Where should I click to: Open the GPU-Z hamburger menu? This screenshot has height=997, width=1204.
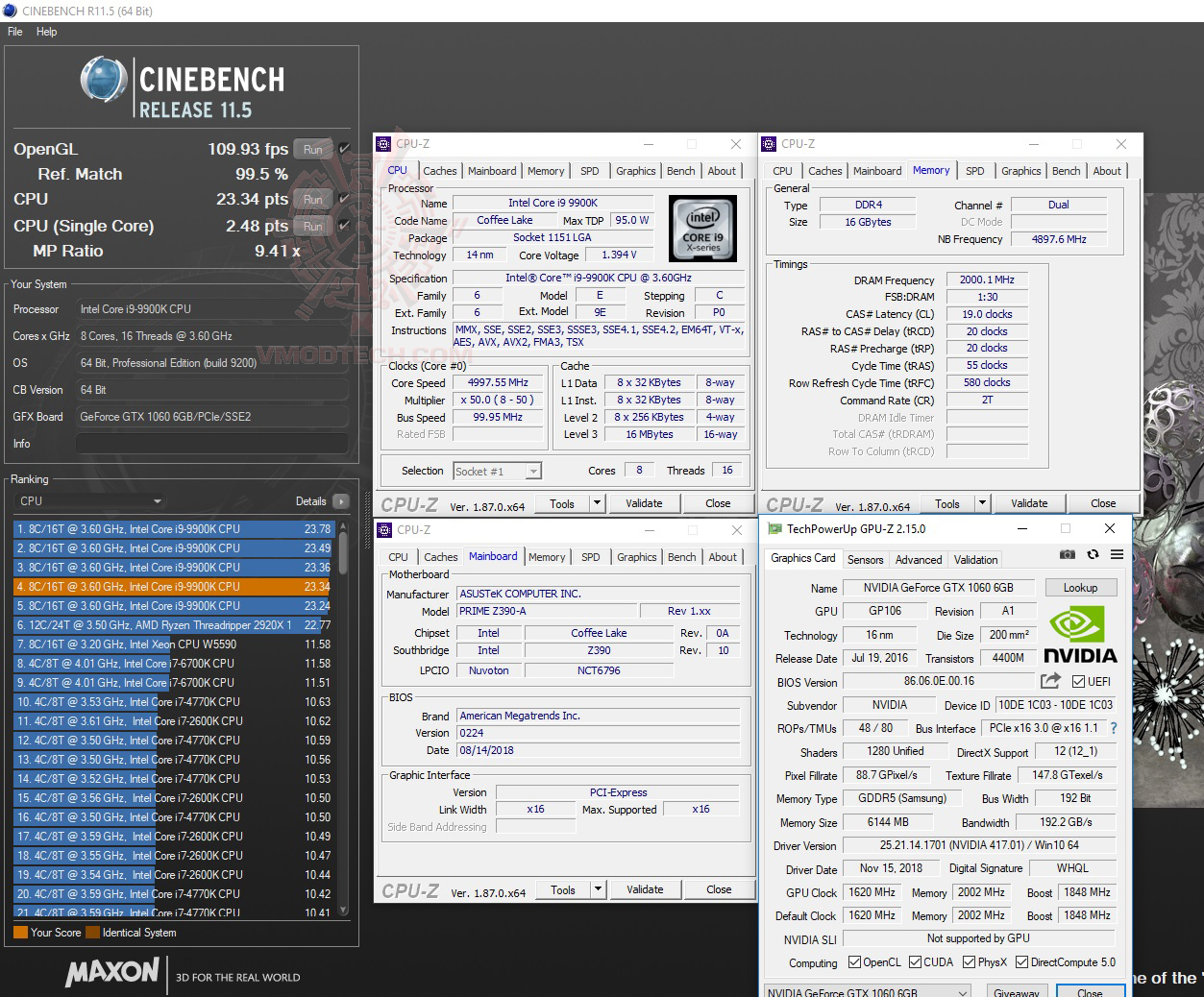pos(1116,554)
